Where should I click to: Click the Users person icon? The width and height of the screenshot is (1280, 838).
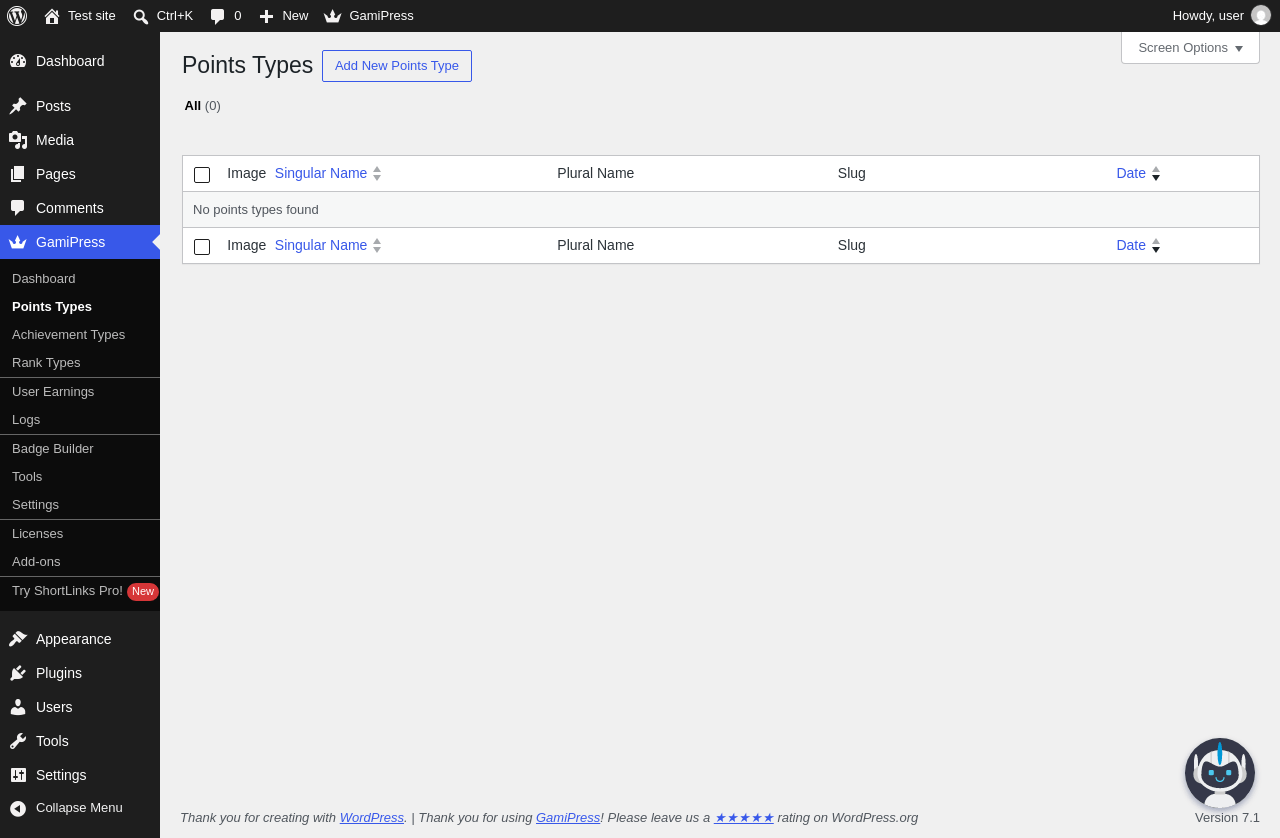(18, 707)
